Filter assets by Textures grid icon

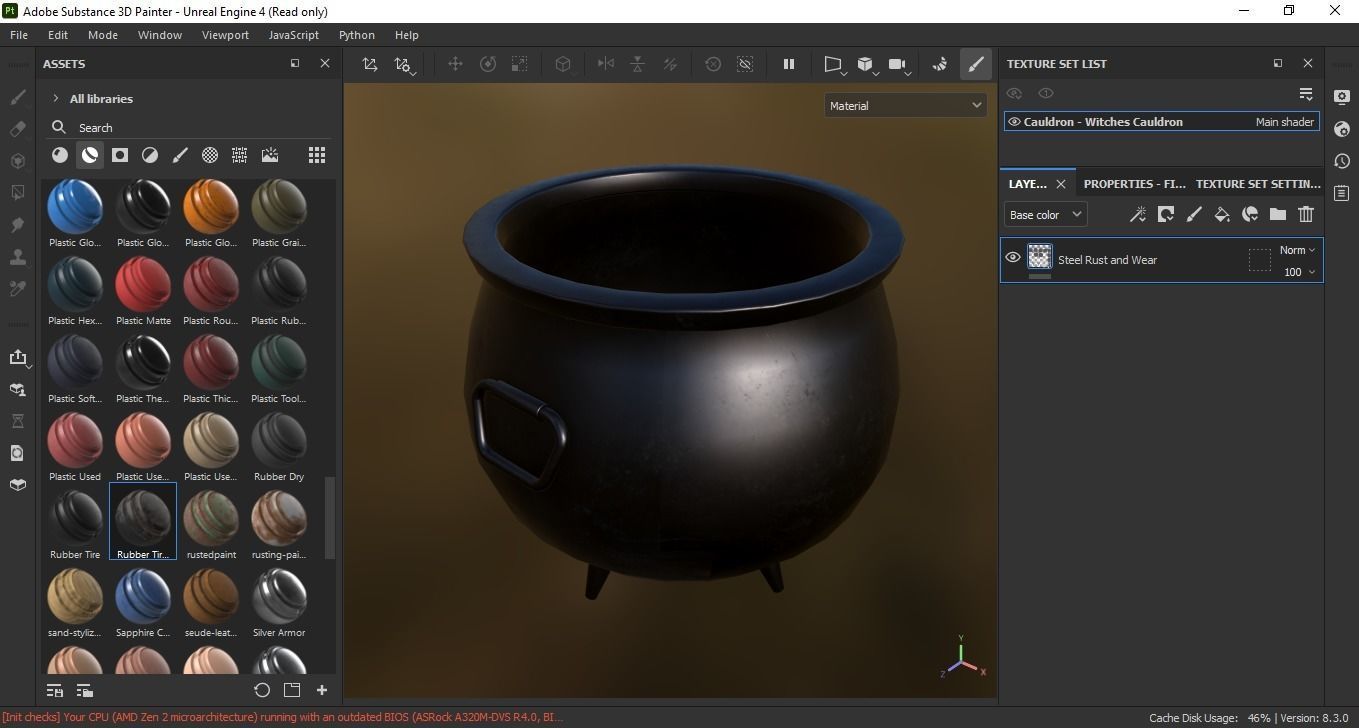click(240, 155)
